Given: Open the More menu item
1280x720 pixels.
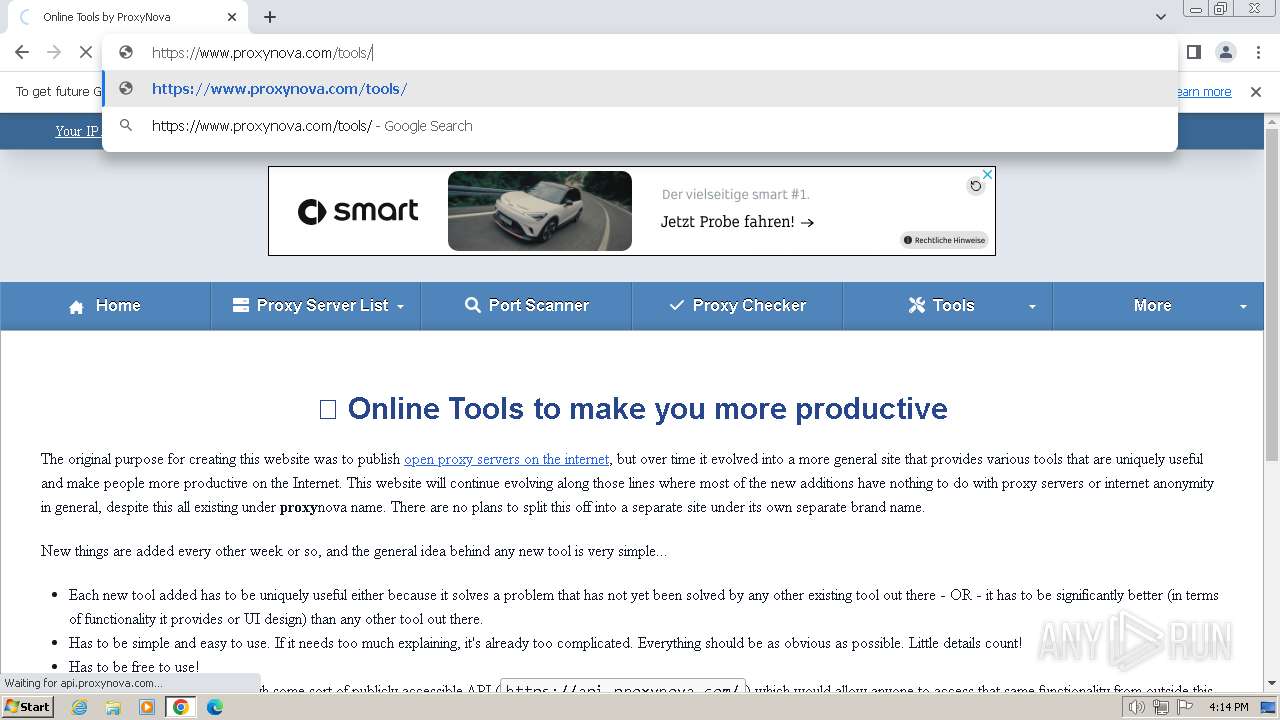Looking at the screenshot, I should tap(1152, 306).
